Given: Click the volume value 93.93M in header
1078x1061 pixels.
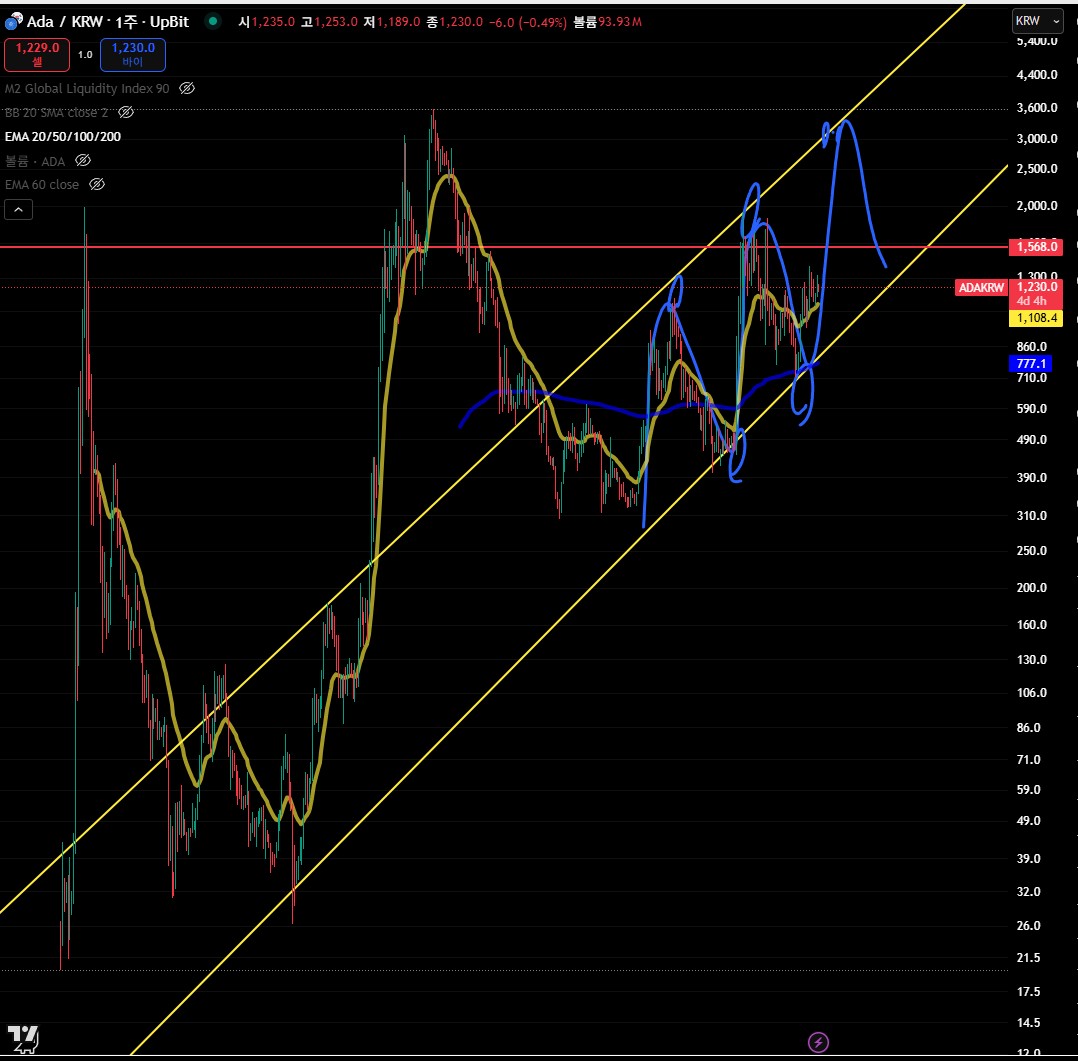Looking at the screenshot, I should (x=619, y=22).
